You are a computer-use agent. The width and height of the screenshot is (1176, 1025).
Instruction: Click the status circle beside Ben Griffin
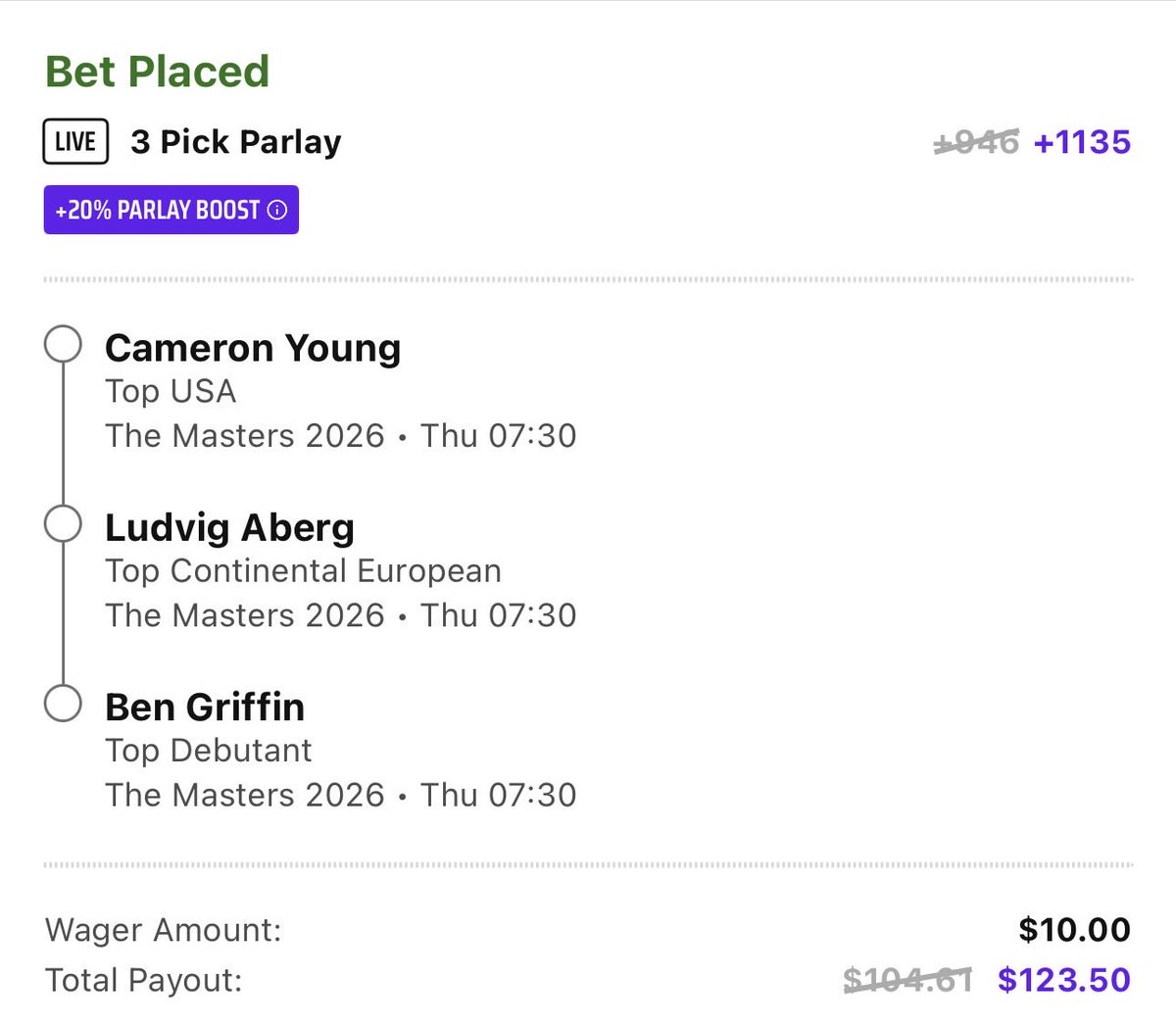[64, 704]
